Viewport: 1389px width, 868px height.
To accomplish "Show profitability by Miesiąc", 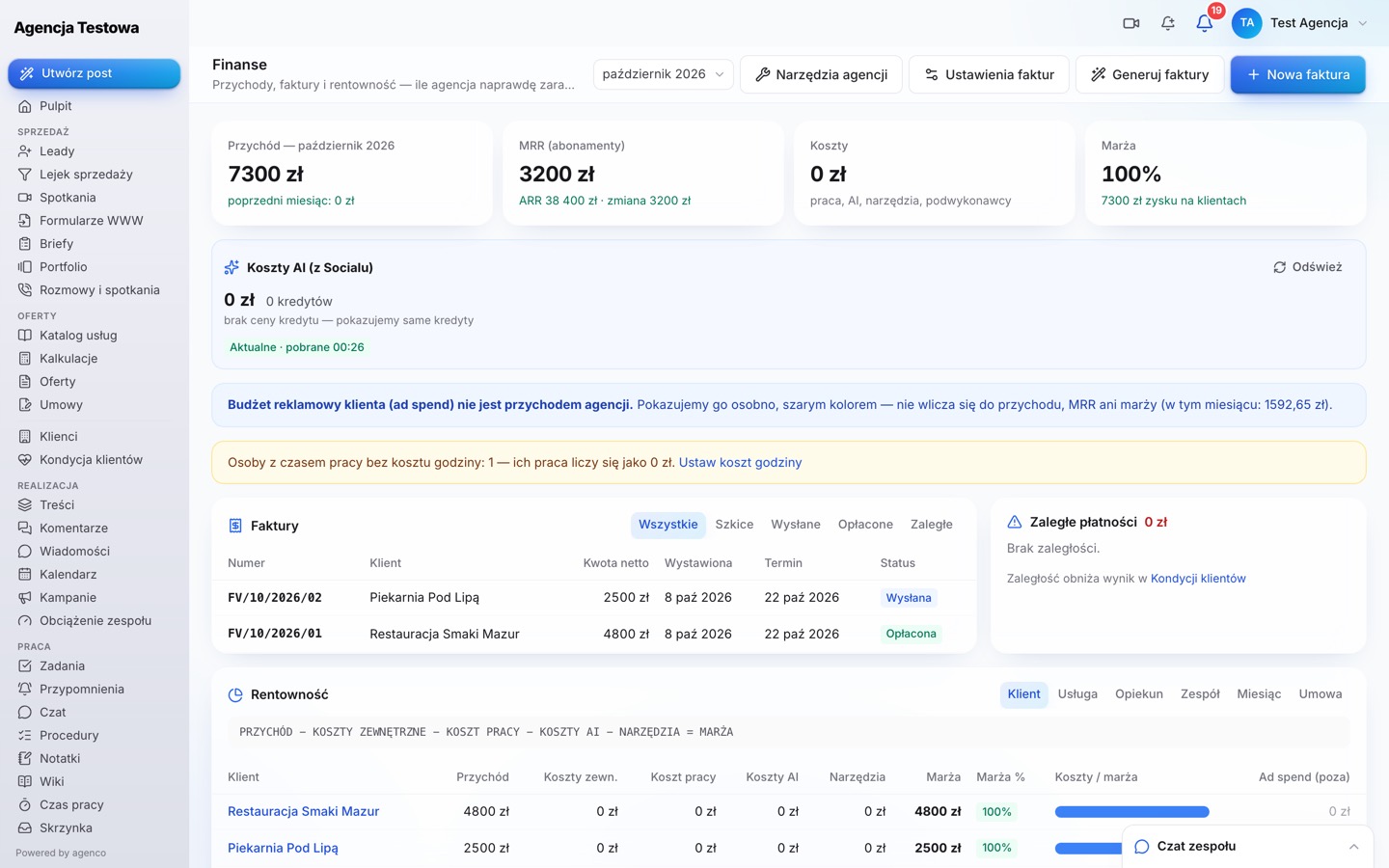I will (x=1259, y=694).
